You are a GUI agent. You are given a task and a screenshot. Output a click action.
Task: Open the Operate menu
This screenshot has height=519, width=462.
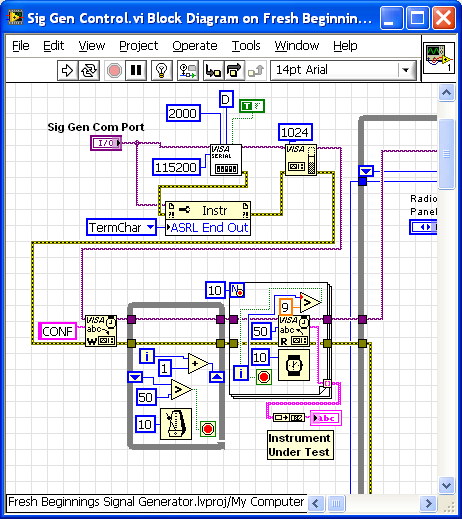tap(195, 46)
